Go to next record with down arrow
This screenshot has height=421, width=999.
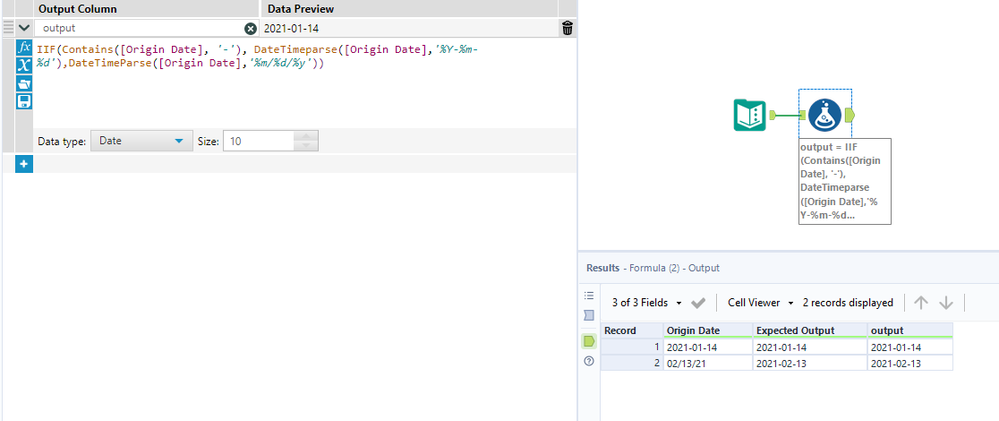[x=946, y=303]
